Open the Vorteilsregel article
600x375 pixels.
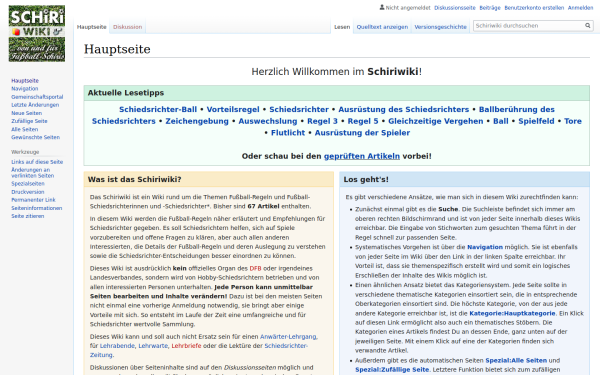[x=233, y=109]
